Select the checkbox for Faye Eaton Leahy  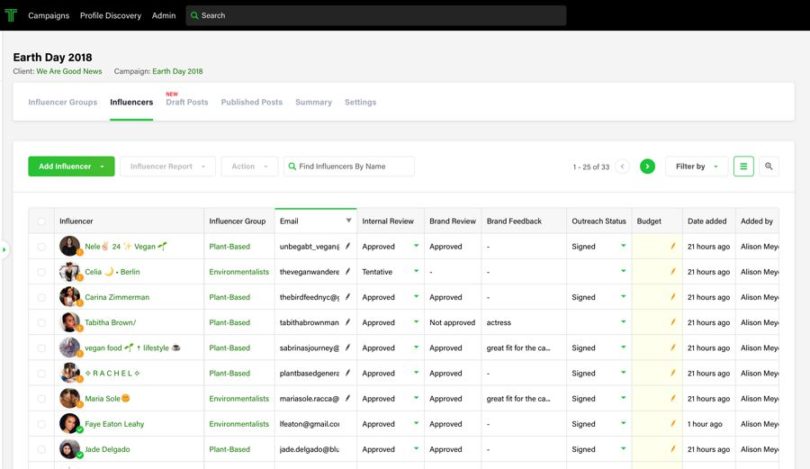[x=41, y=424]
